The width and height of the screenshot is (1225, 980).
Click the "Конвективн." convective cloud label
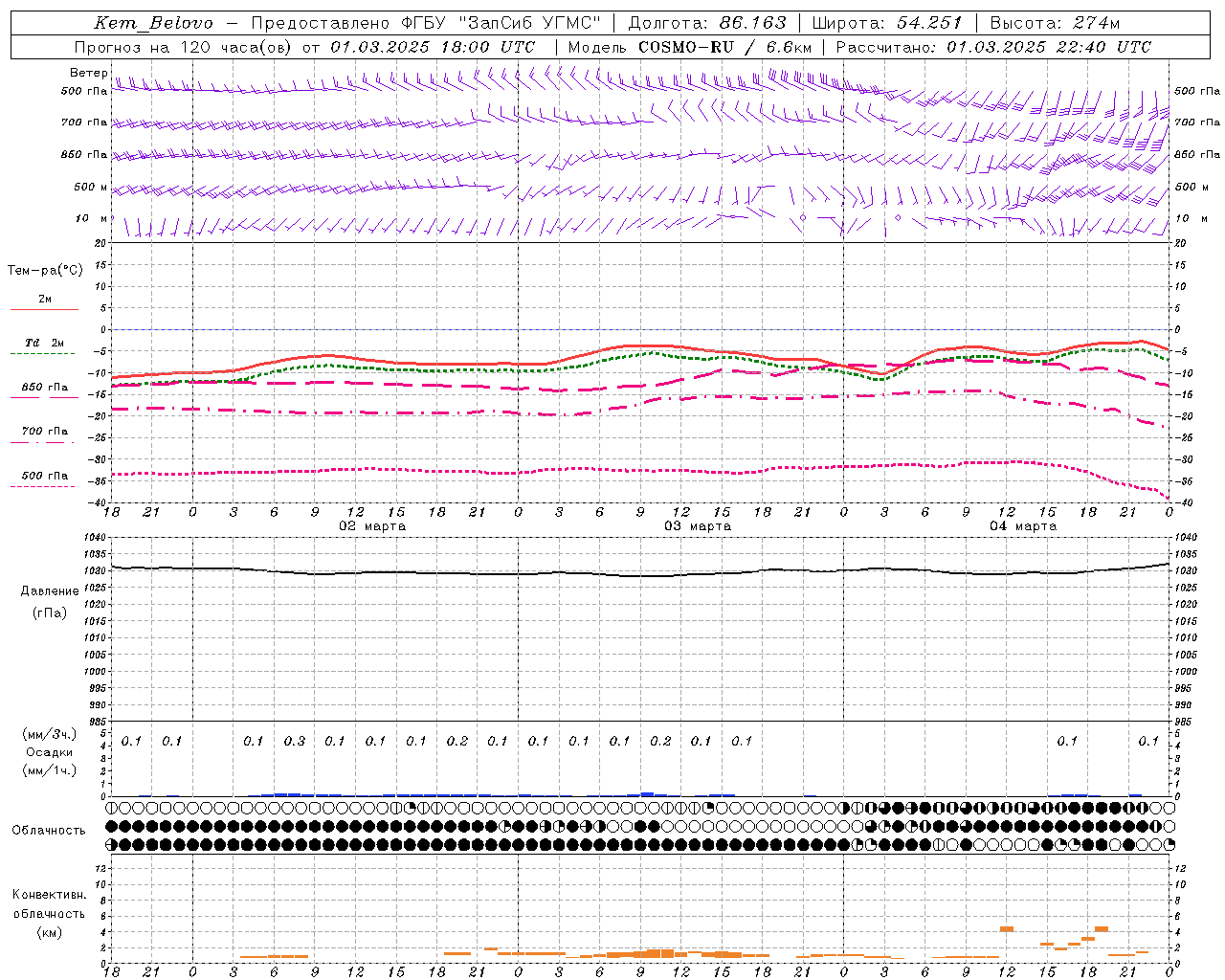click(x=50, y=895)
